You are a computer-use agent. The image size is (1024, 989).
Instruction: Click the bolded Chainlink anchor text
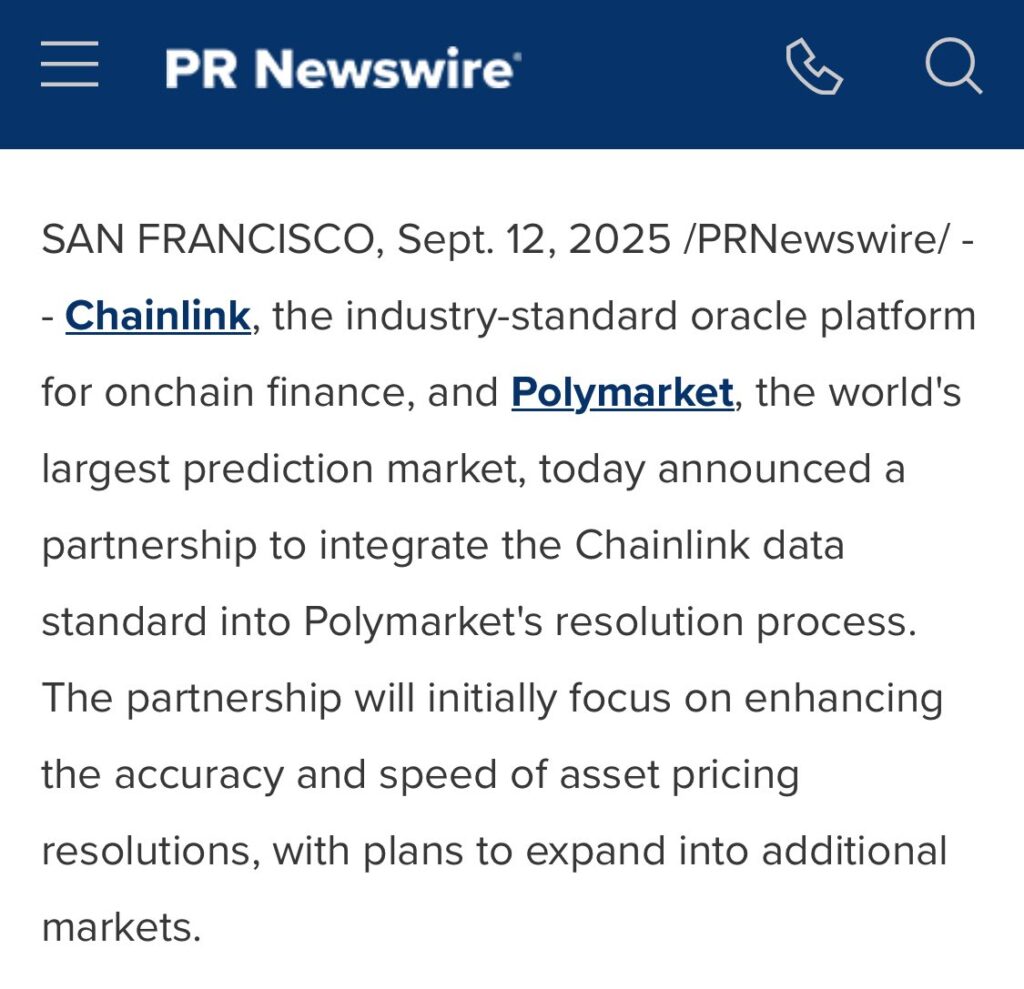coord(157,315)
